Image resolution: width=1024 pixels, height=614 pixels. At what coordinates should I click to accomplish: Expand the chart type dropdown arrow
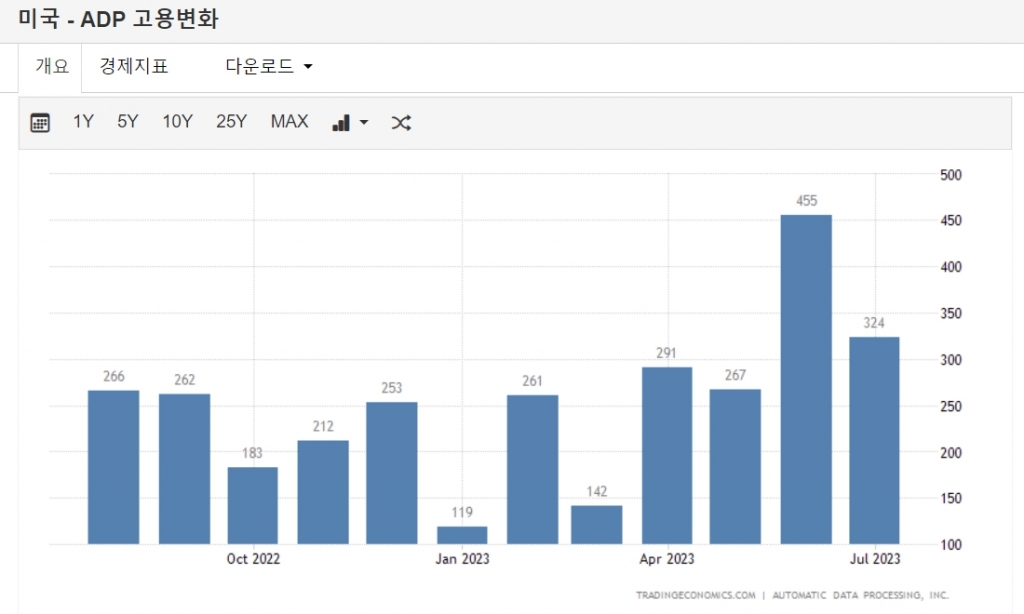[x=364, y=122]
